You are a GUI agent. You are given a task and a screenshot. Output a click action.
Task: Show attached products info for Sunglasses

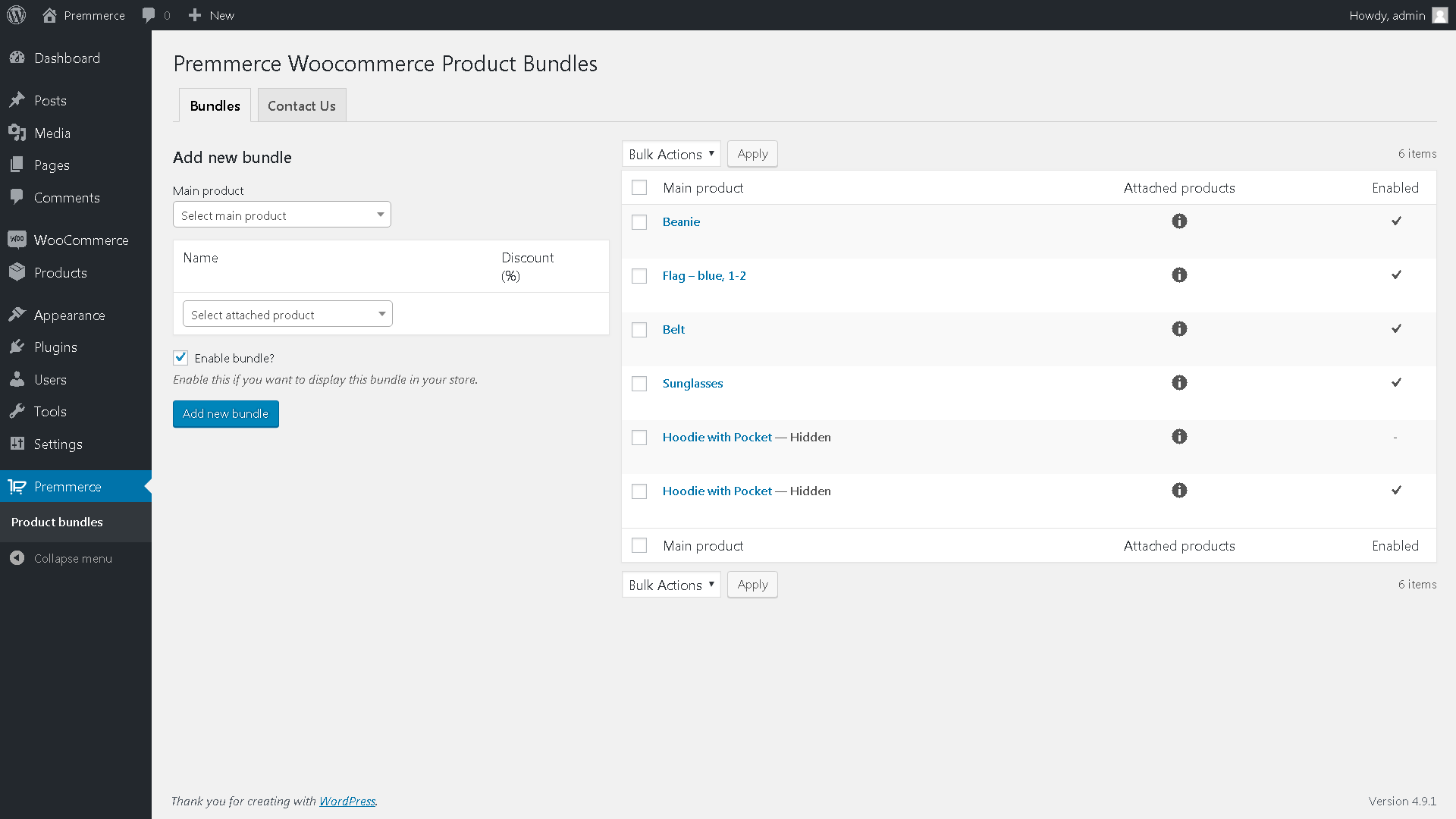[x=1179, y=383]
